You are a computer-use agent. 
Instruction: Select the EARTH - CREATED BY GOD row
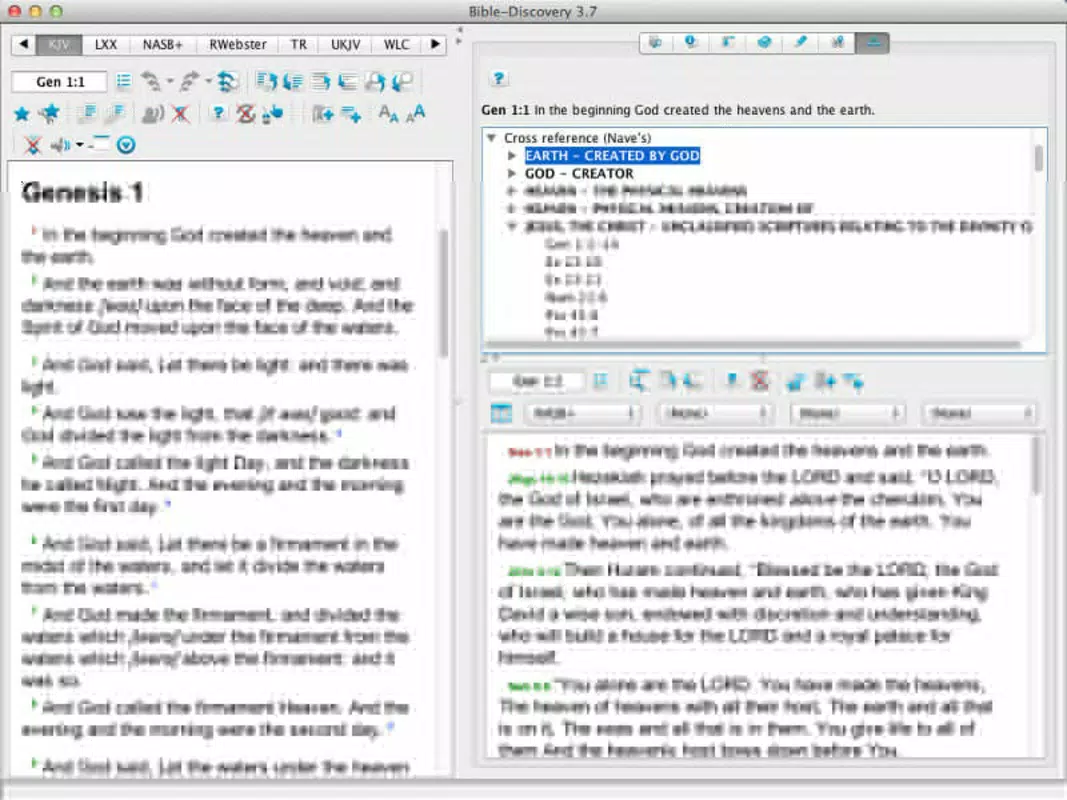[612, 156]
